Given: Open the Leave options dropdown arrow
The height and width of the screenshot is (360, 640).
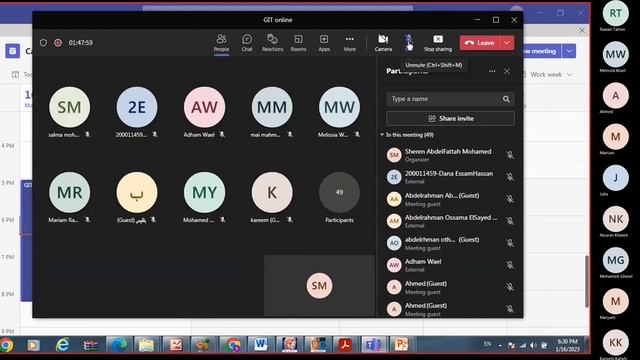Looking at the screenshot, I should point(507,43).
